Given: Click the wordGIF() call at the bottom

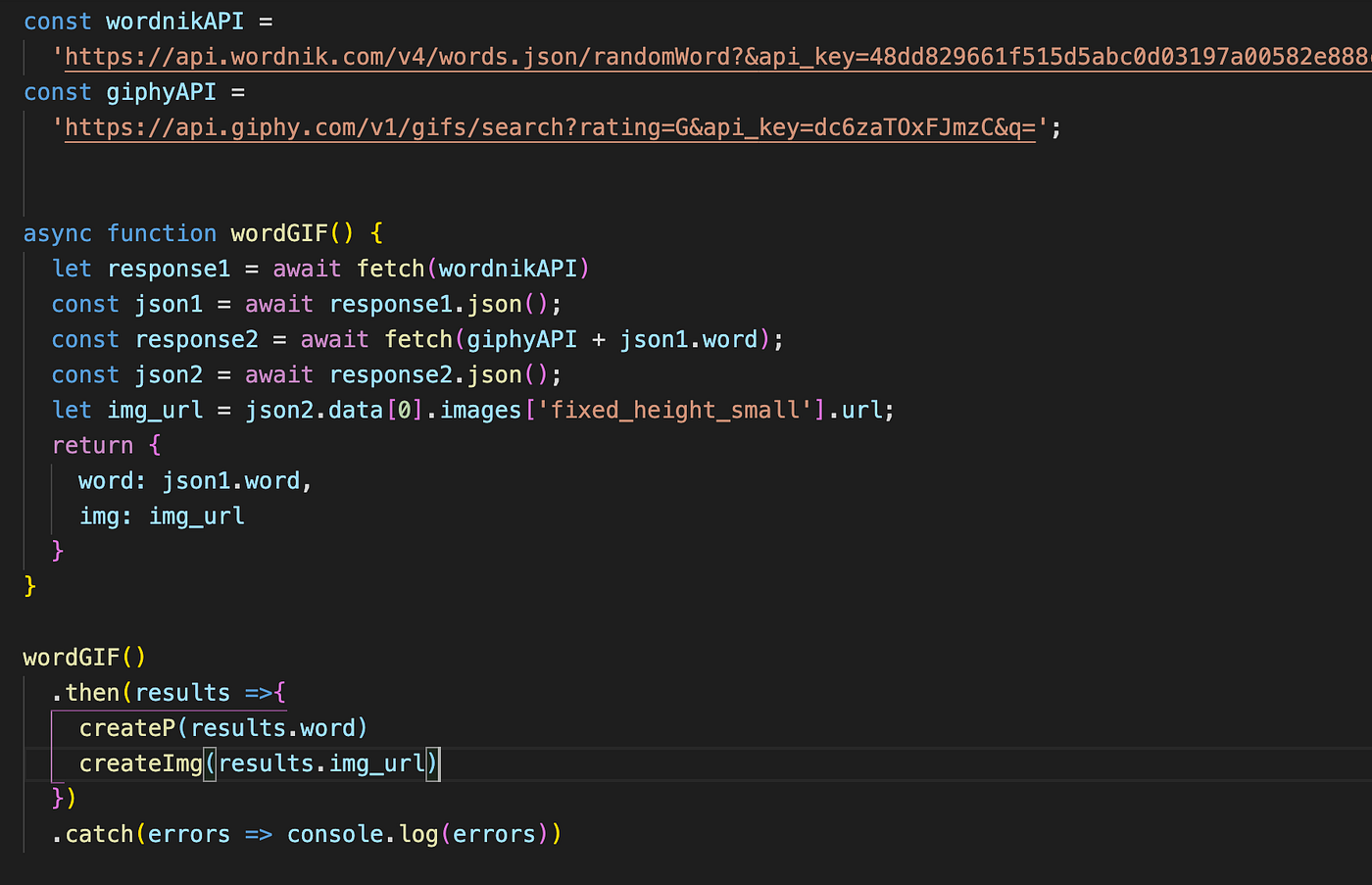Looking at the screenshot, I should coord(84,656).
